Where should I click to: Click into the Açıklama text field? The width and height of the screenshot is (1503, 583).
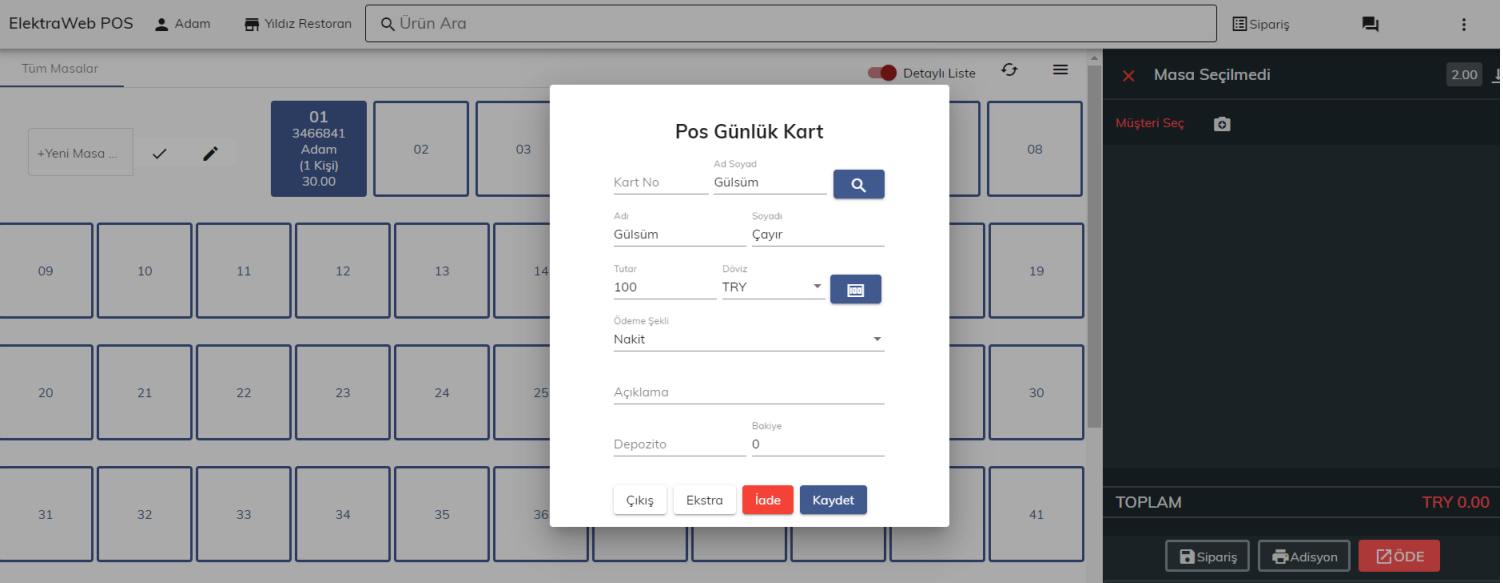748,392
